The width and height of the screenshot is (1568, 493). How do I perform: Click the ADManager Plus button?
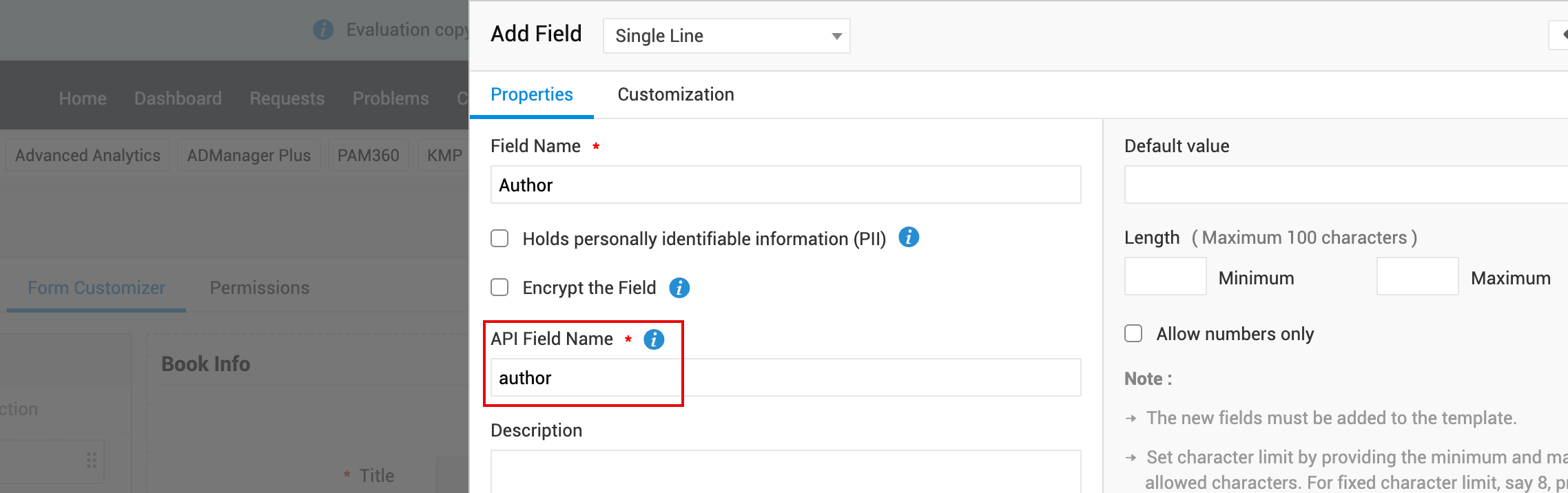click(x=249, y=156)
